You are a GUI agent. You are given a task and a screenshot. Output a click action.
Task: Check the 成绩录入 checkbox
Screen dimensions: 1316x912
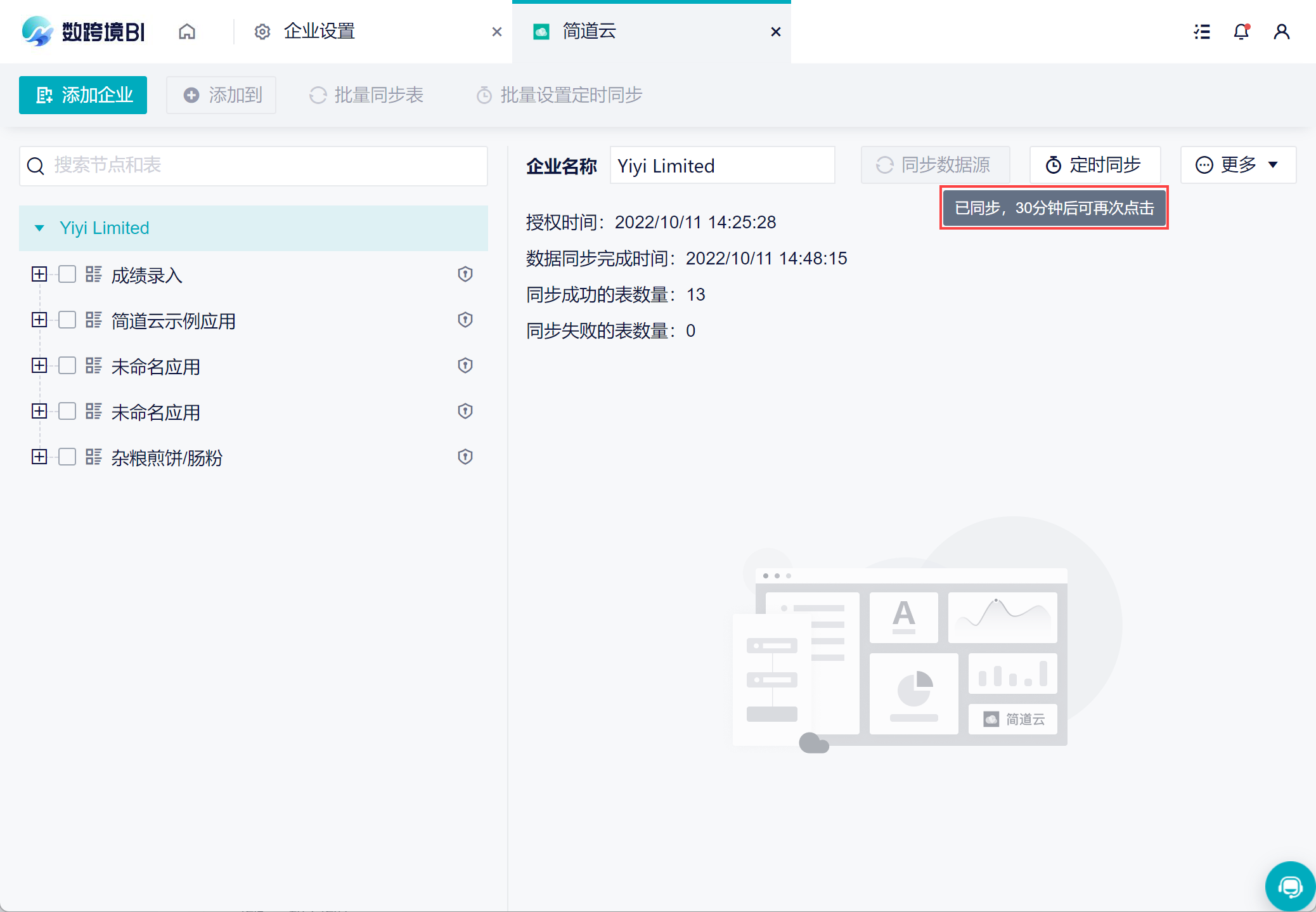67,274
